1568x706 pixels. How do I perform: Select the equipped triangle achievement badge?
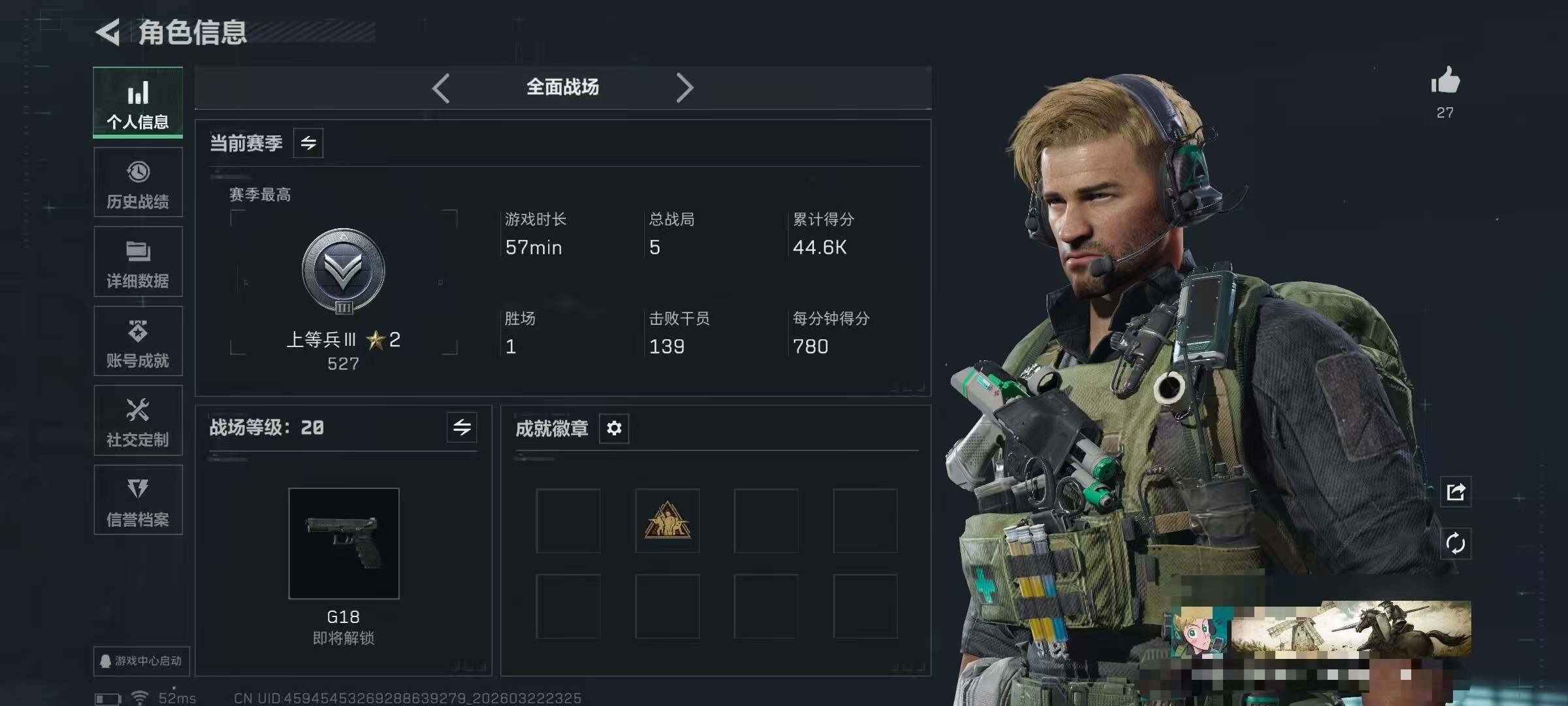coord(667,520)
